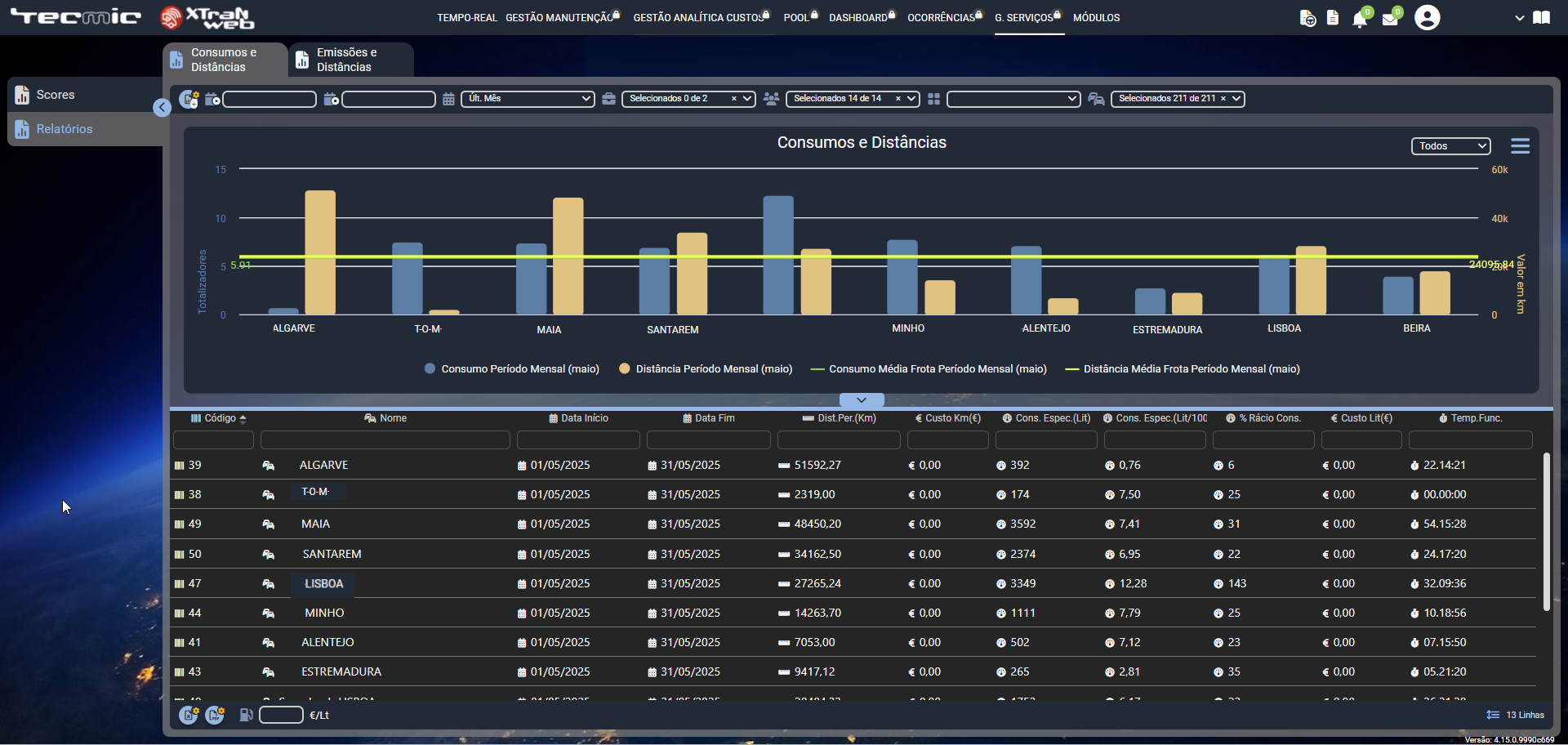Open the GESTÃO ANALÍTICA CUSTOS menu
Image resolution: width=1568 pixels, height=745 pixels.
pyautogui.click(x=701, y=17)
